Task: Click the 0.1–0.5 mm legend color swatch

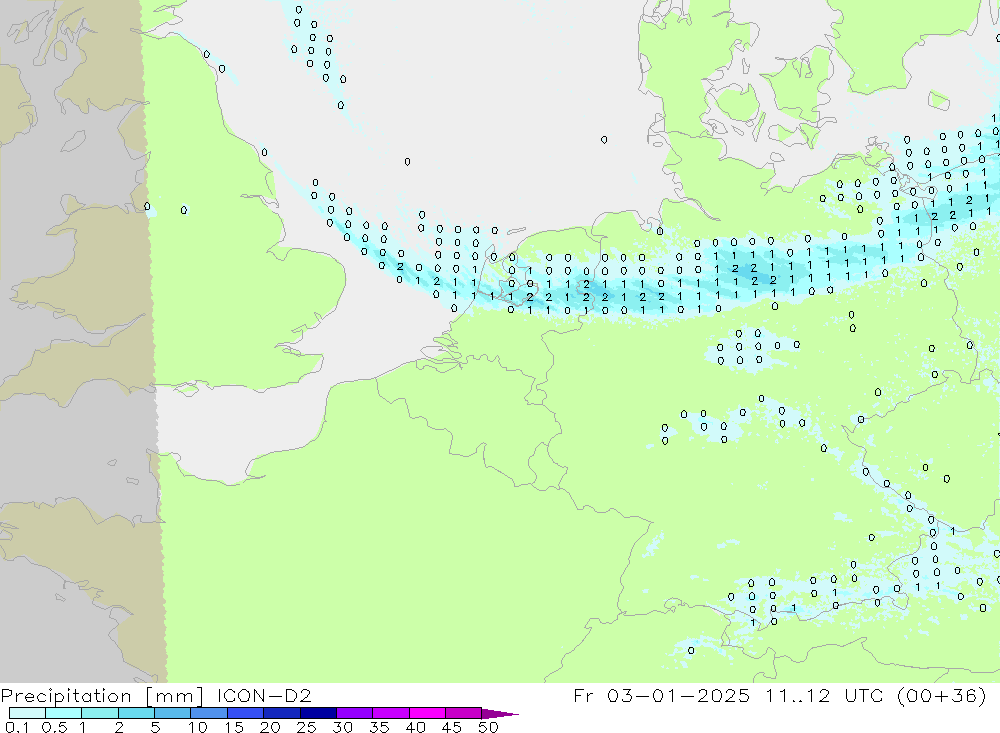Action: (27, 713)
